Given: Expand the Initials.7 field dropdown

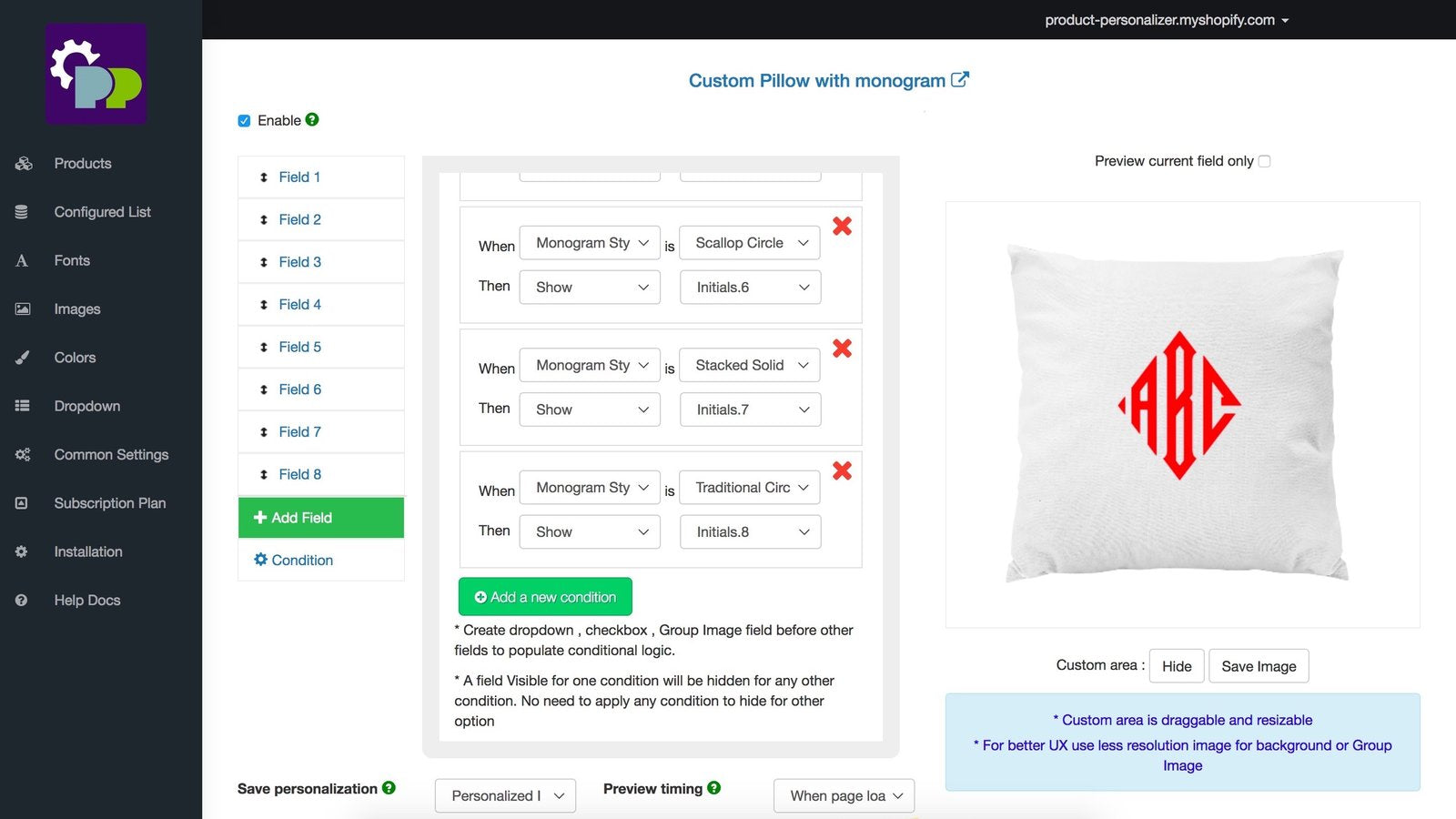Looking at the screenshot, I should pyautogui.click(x=750, y=409).
